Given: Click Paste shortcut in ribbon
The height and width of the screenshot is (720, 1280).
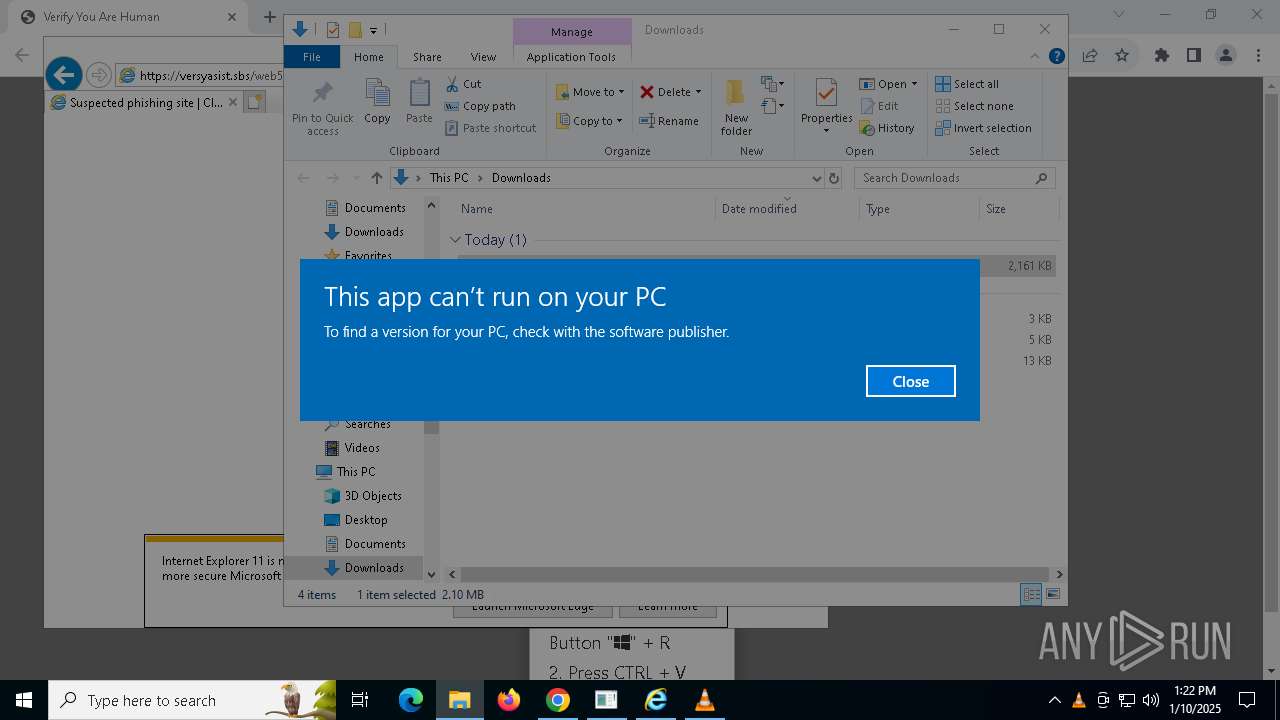Looking at the screenshot, I should pyautogui.click(x=490, y=128).
